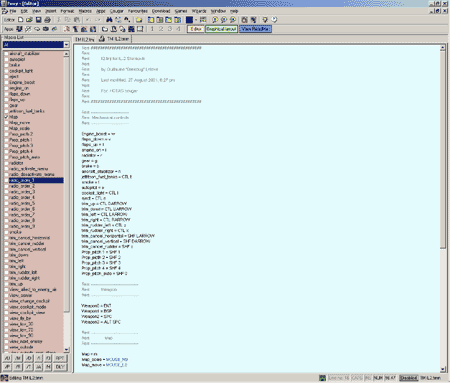This screenshot has width=450, height=383.
Task: Click the RPT button below the macro list
Action: point(60,358)
